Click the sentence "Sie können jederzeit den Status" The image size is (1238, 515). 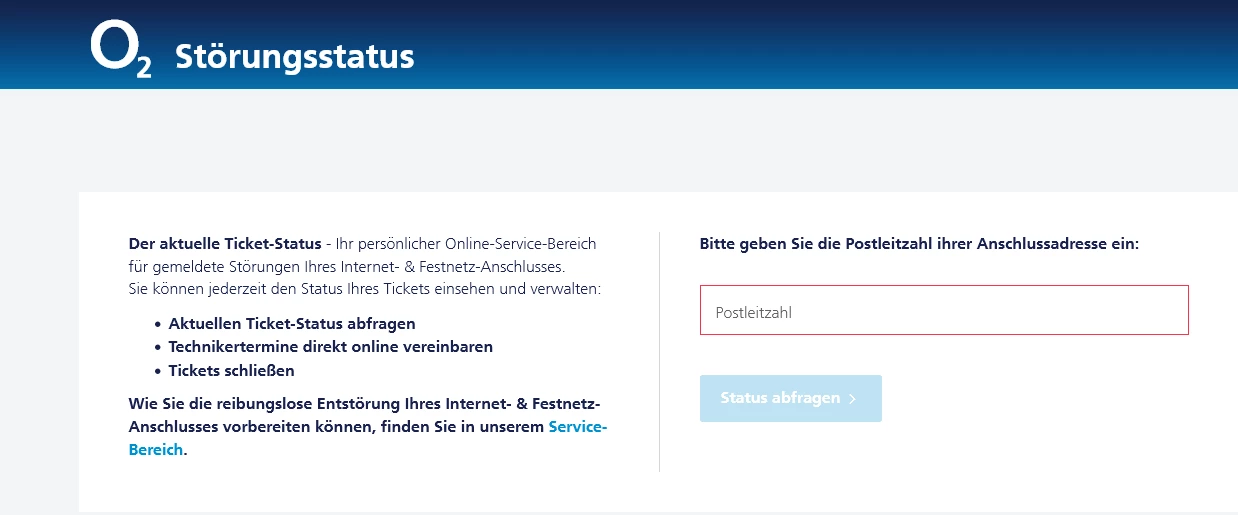[364, 290]
